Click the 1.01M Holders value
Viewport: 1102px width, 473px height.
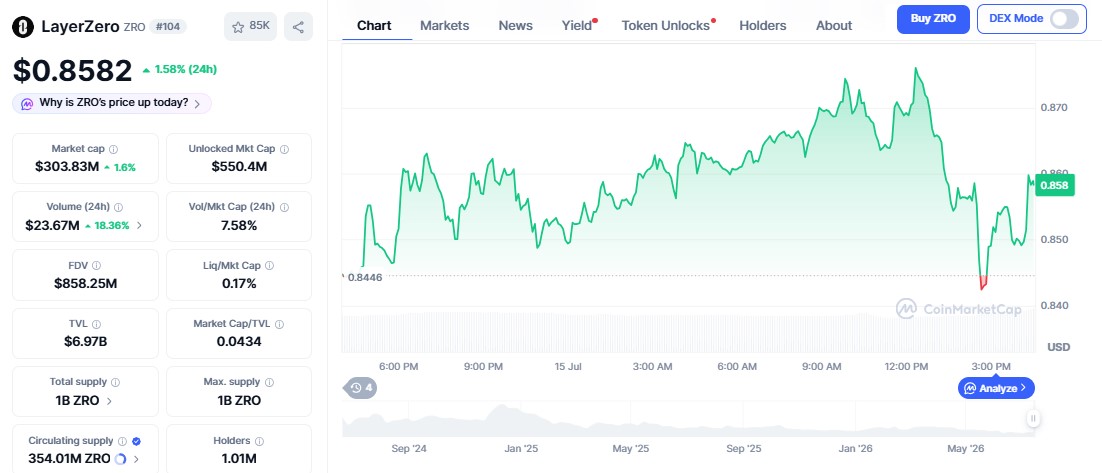239,459
